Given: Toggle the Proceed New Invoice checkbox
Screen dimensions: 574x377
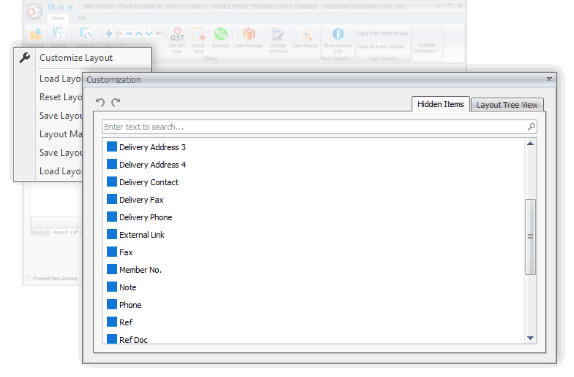Looking at the screenshot, I should click(29, 278).
